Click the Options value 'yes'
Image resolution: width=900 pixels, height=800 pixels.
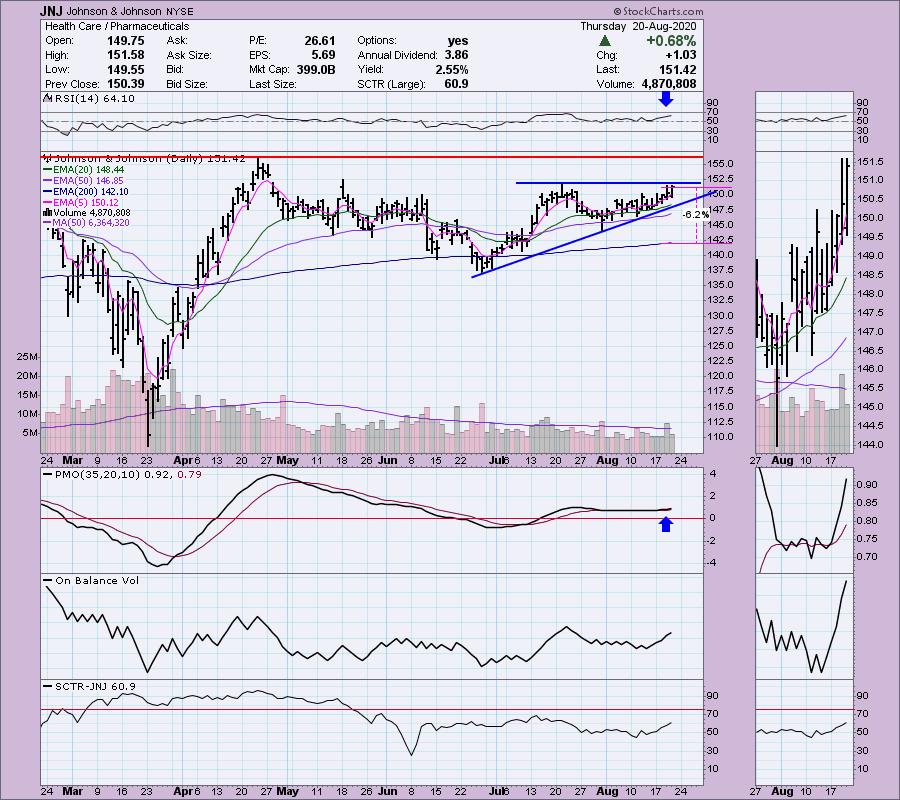coord(458,41)
